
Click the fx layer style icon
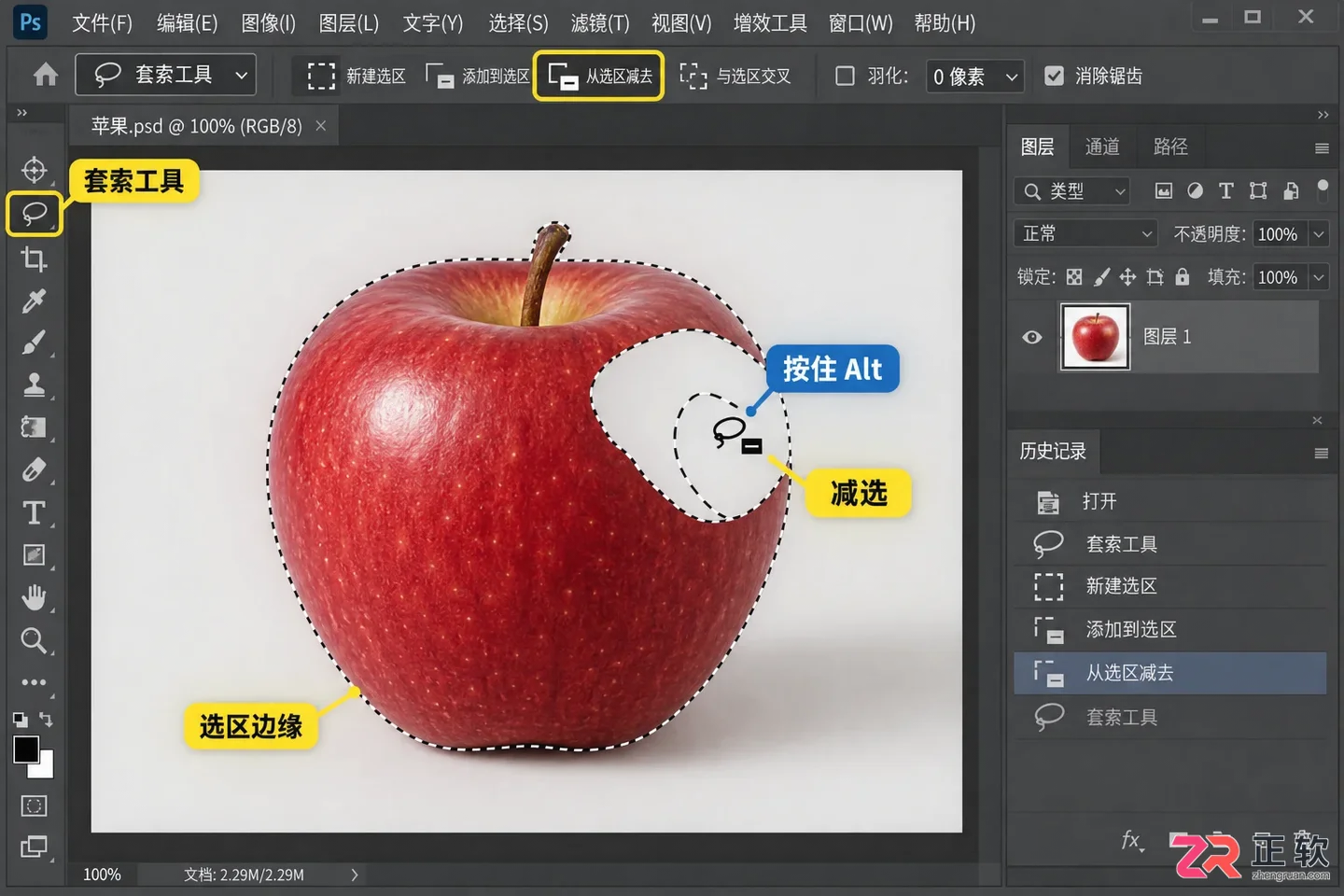[x=1131, y=841]
